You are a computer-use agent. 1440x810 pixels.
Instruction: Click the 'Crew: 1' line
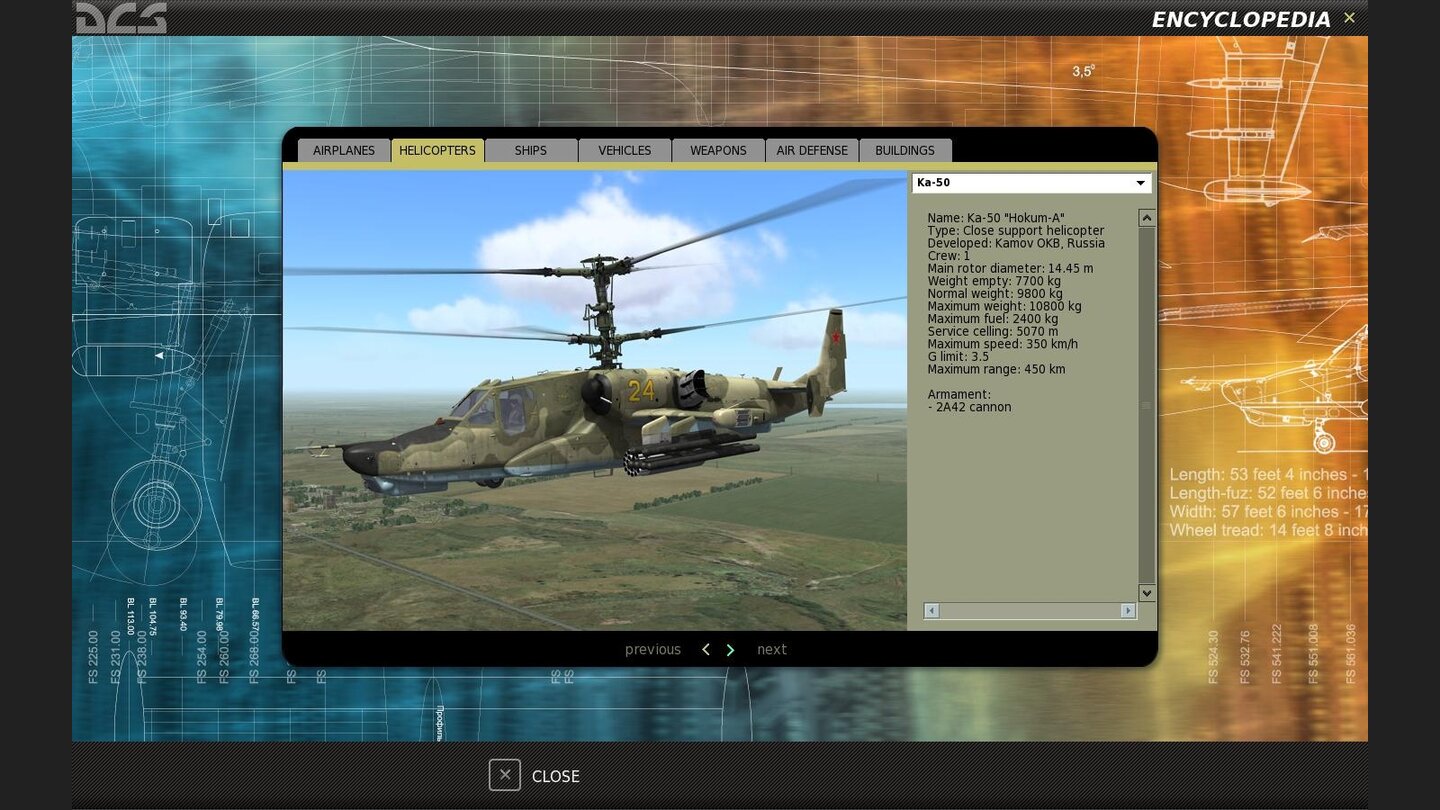tap(949, 256)
